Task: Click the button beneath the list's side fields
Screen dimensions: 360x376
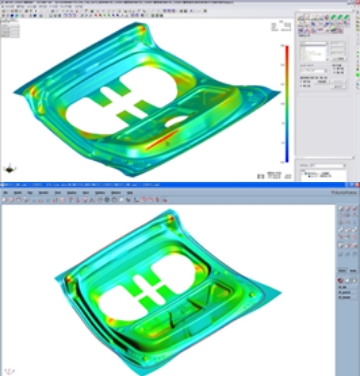Action: (338, 59)
